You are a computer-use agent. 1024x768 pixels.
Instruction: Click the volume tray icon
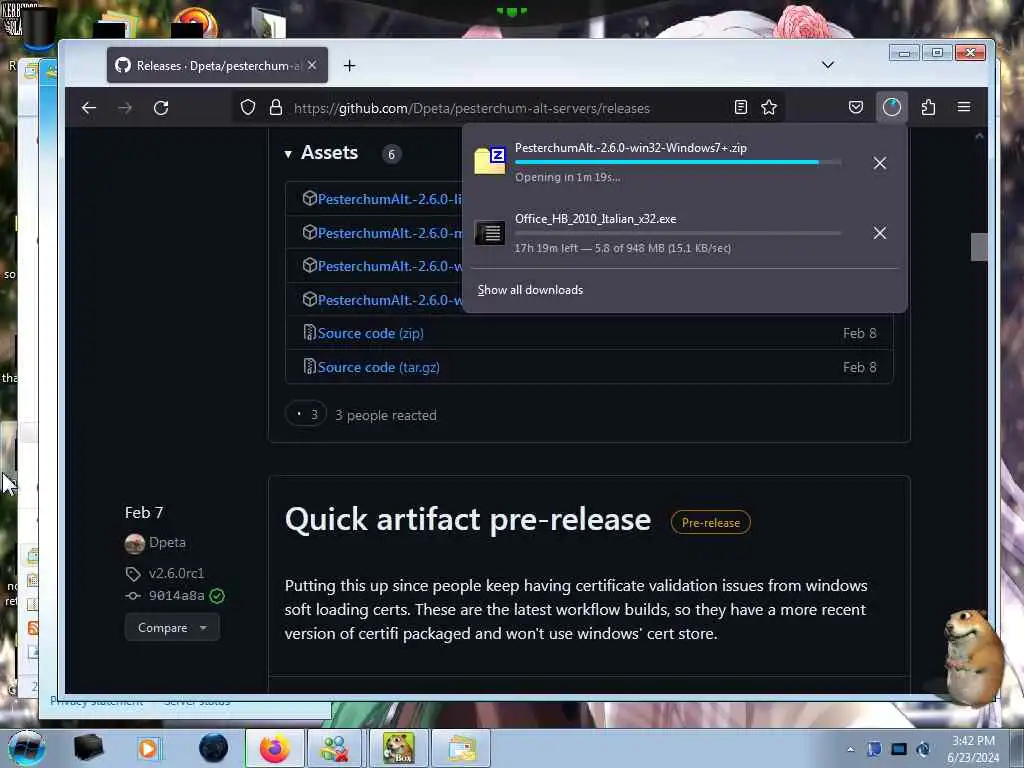click(923, 749)
